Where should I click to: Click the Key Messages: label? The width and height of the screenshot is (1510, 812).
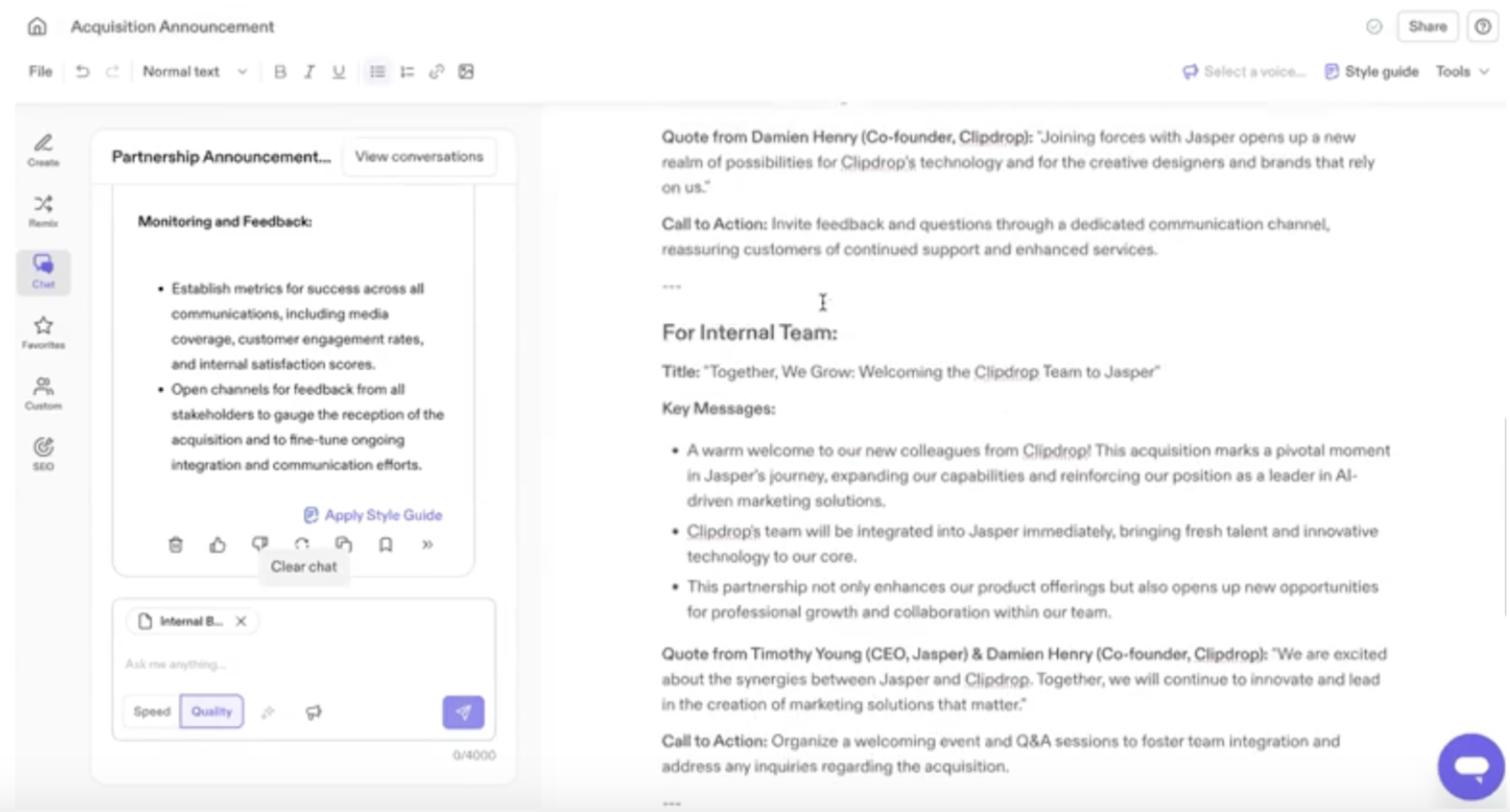(x=718, y=409)
